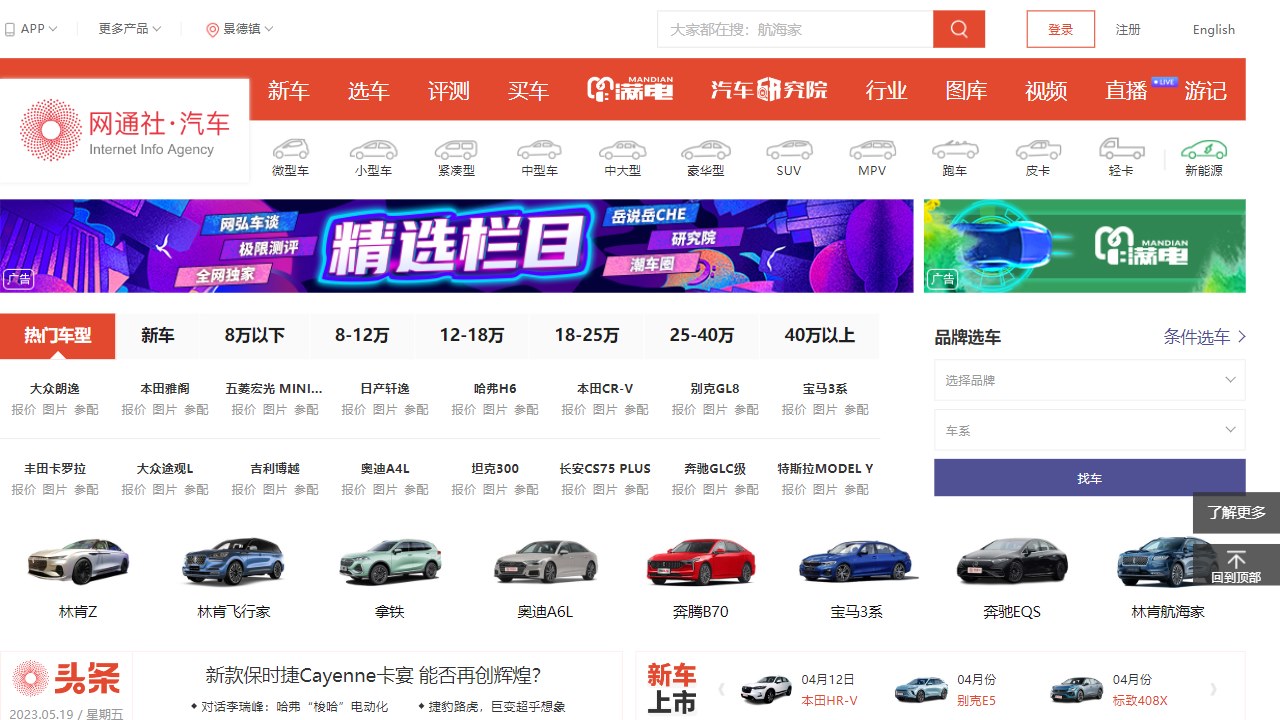
Task: Open 报价 under 本田雅阁
Action: point(133,409)
